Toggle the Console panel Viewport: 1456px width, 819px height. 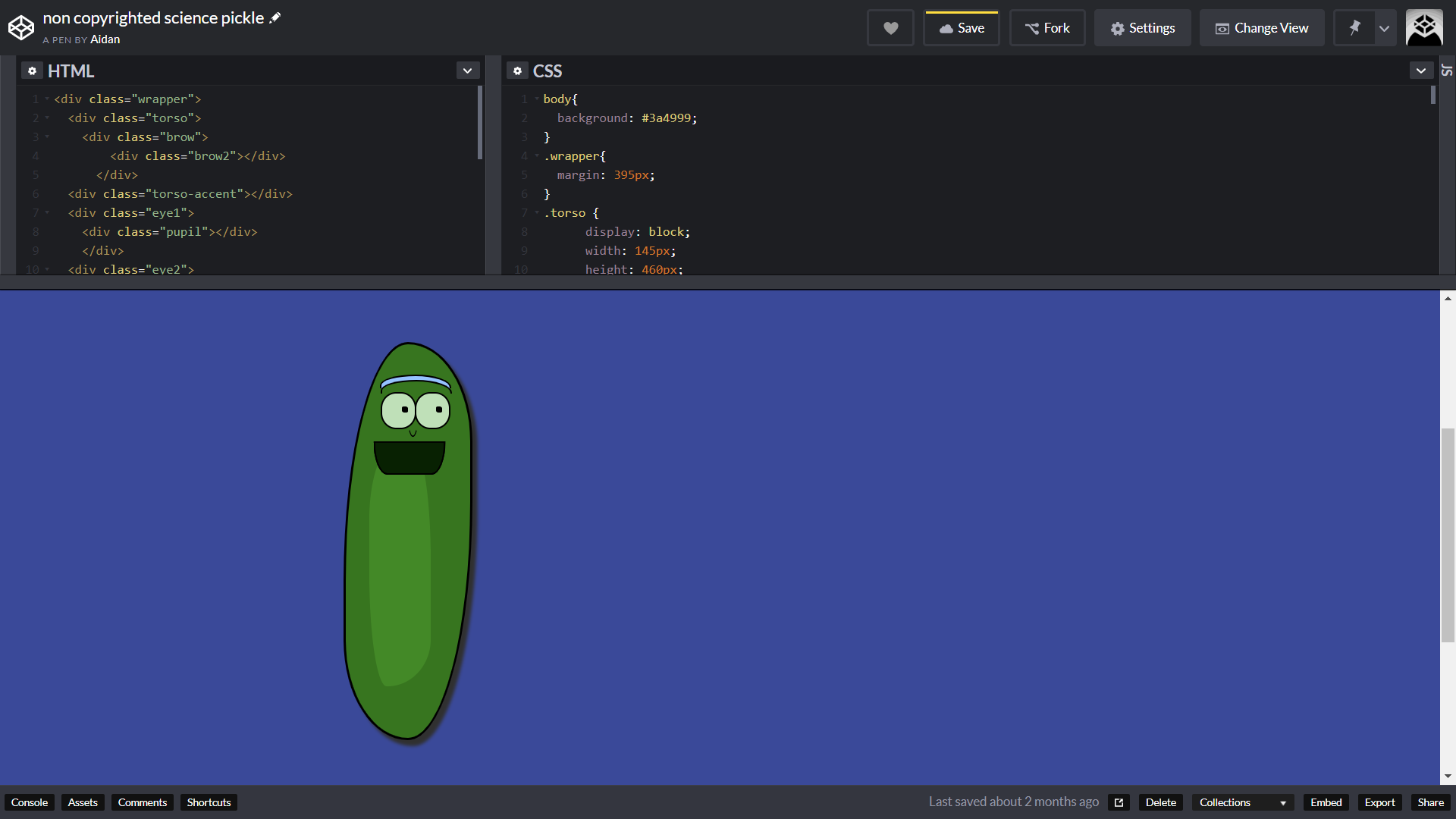coord(30,802)
